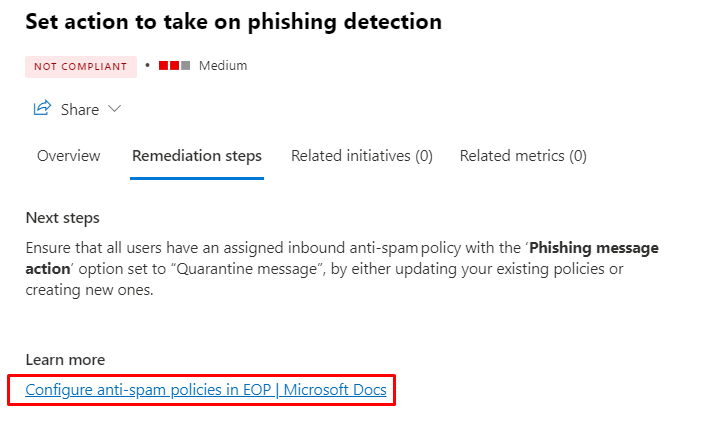724x423 pixels.
Task: Click the Next steps heading
Action: coord(63,218)
